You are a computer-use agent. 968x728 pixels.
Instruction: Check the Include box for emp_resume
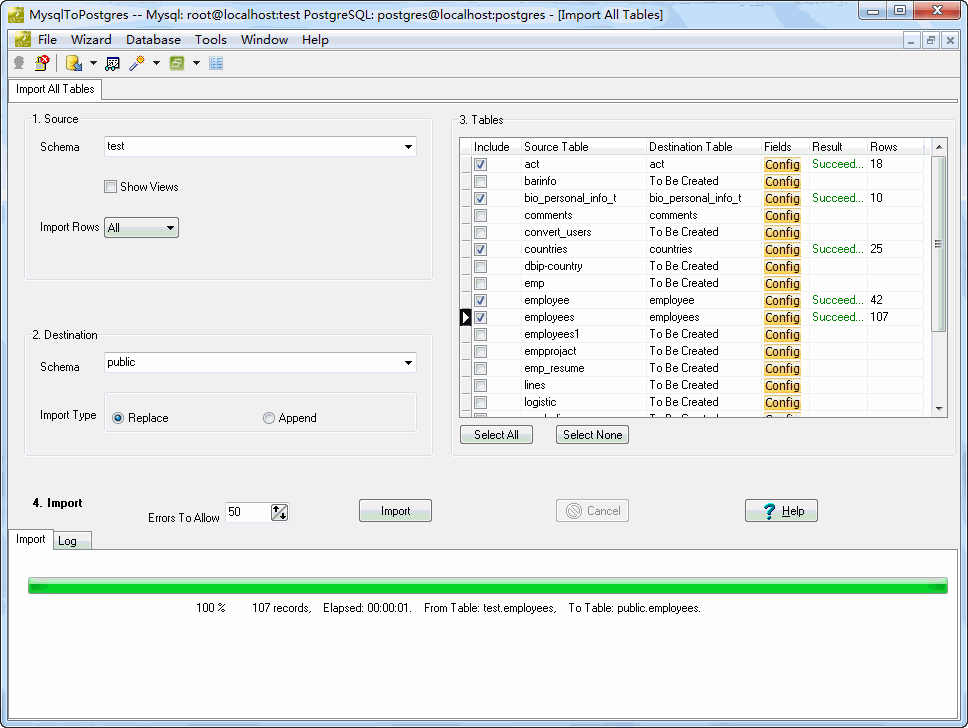click(480, 368)
